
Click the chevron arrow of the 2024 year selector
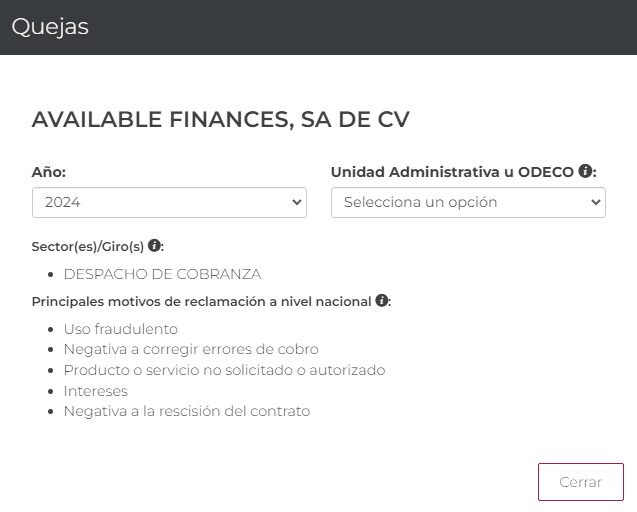[x=296, y=202]
